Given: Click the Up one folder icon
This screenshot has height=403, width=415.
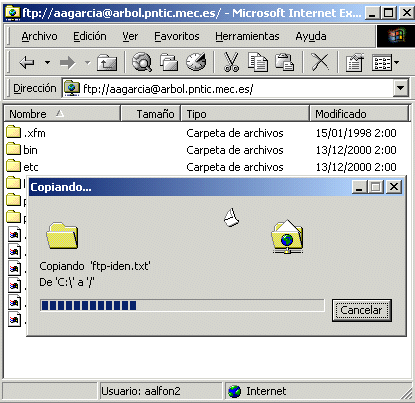Looking at the screenshot, I should pos(107,62).
